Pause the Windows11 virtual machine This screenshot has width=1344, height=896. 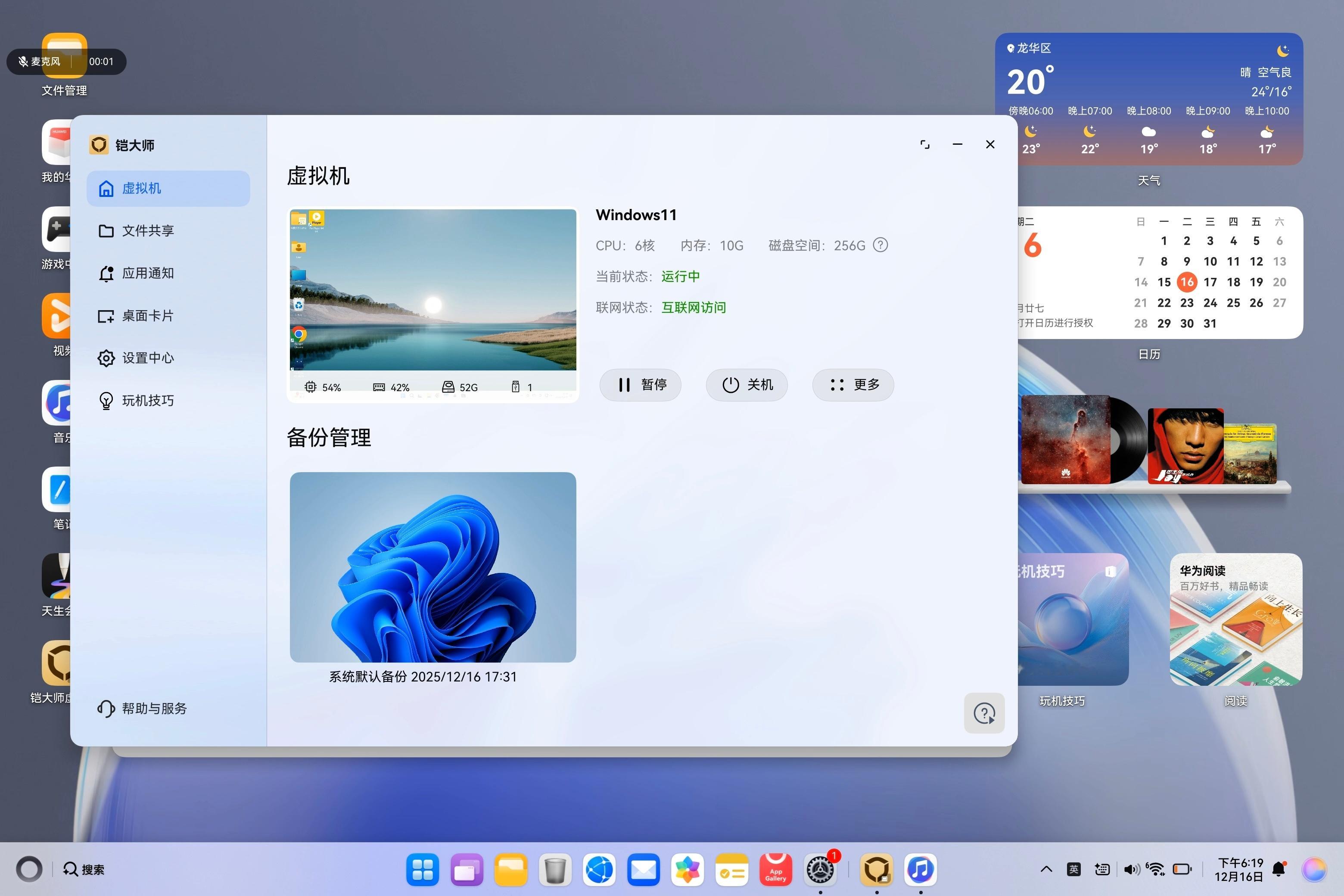coord(640,385)
